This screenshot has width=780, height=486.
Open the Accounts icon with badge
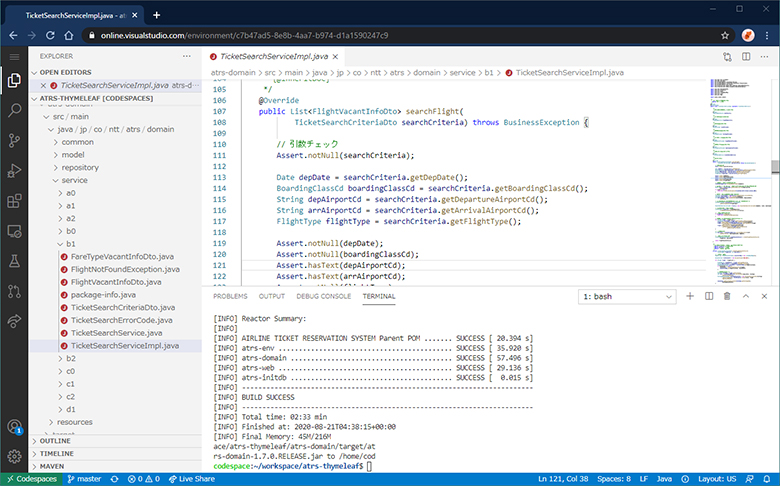[14, 427]
